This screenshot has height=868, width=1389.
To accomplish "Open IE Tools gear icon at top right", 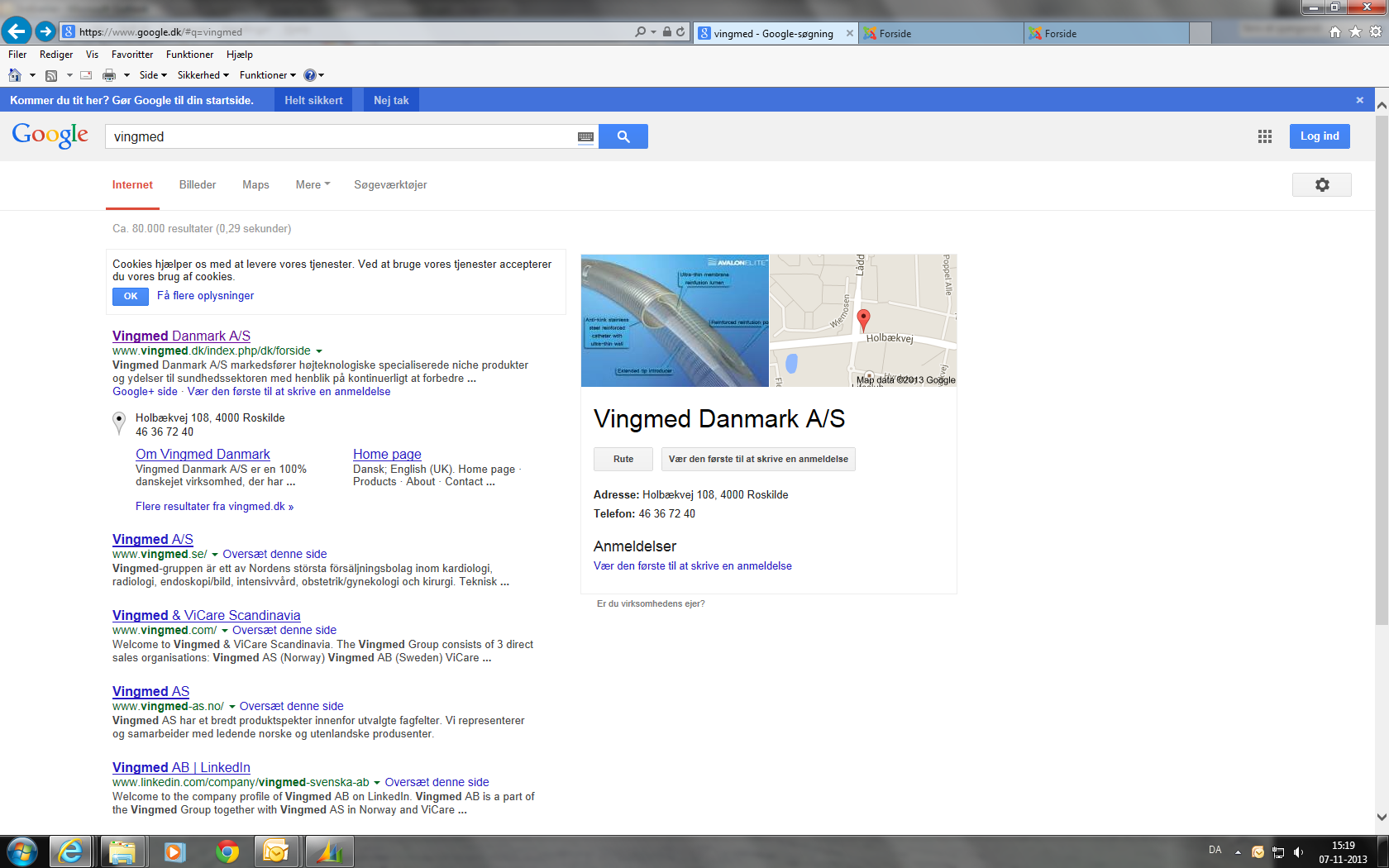I will (x=1376, y=32).
